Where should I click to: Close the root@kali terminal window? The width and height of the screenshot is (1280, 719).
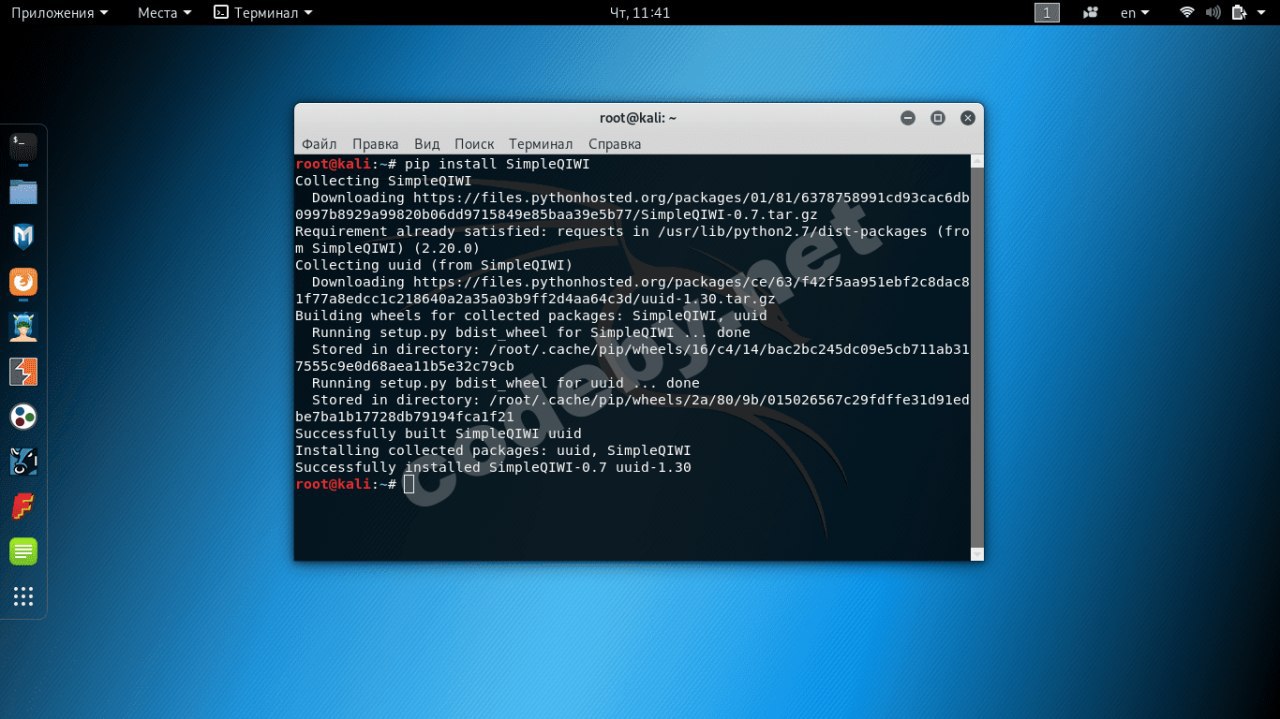tap(968, 118)
